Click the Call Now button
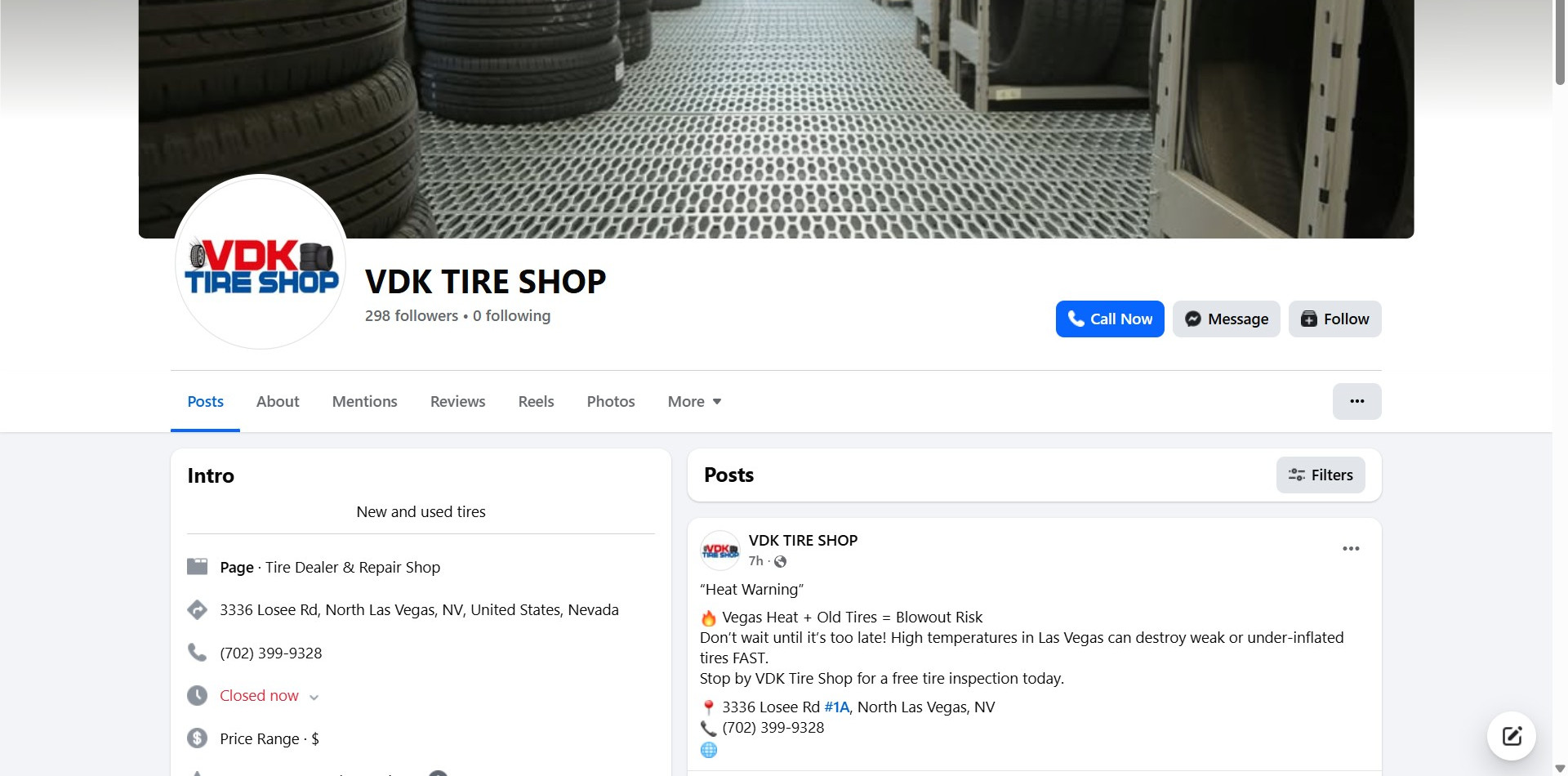The height and width of the screenshot is (776, 1568). coord(1109,319)
